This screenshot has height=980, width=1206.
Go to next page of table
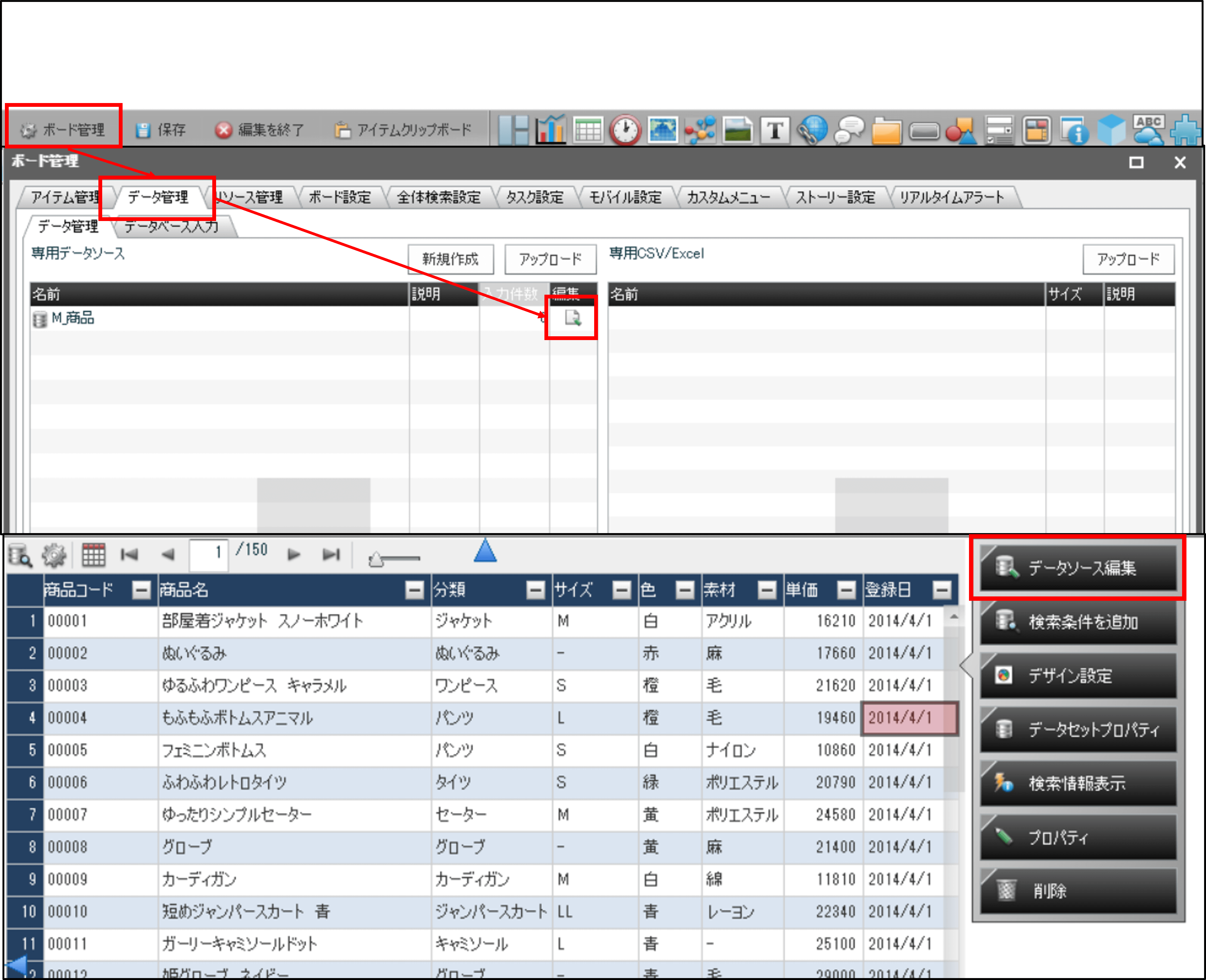294,555
